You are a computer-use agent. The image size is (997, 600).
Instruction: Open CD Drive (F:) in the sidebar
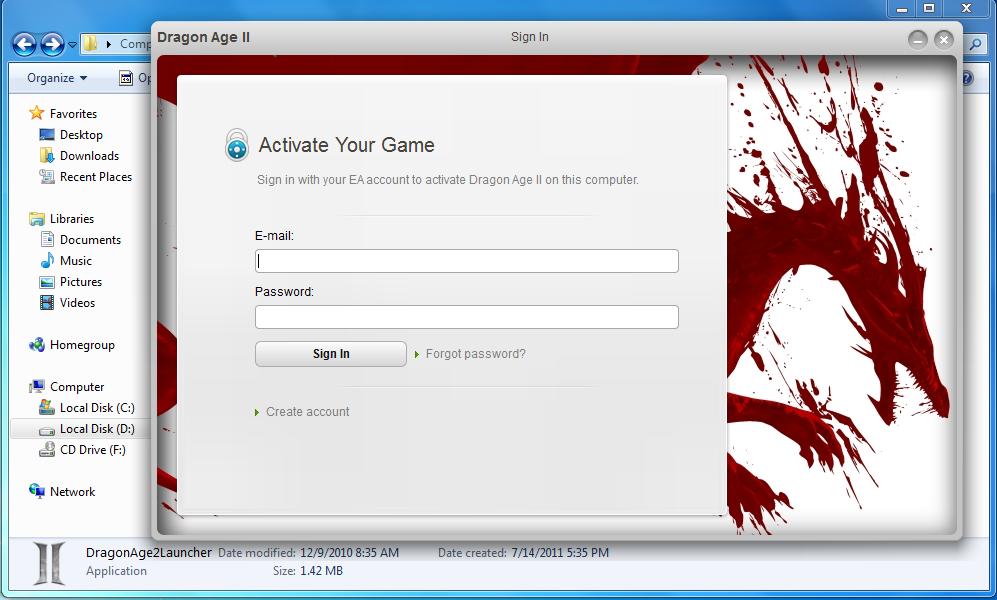[x=93, y=450]
